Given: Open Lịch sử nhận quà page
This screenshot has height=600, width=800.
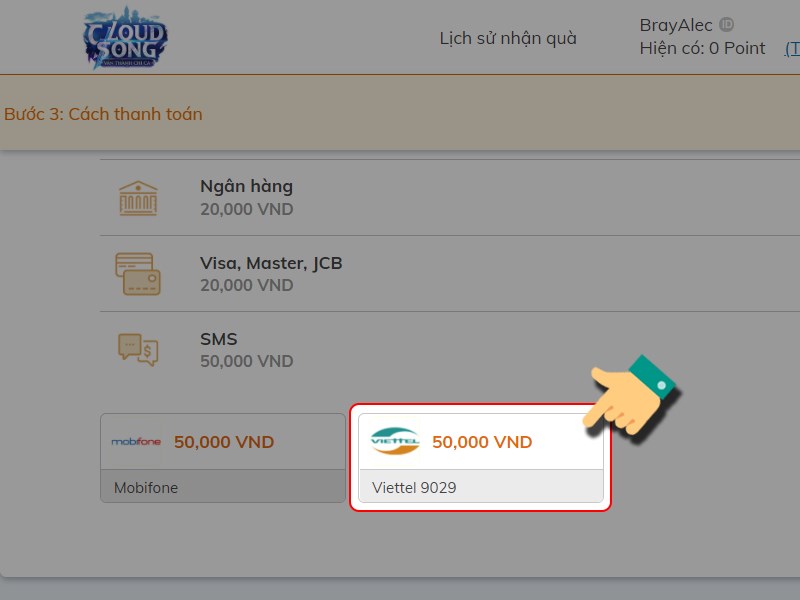Looking at the screenshot, I should tap(508, 38).
